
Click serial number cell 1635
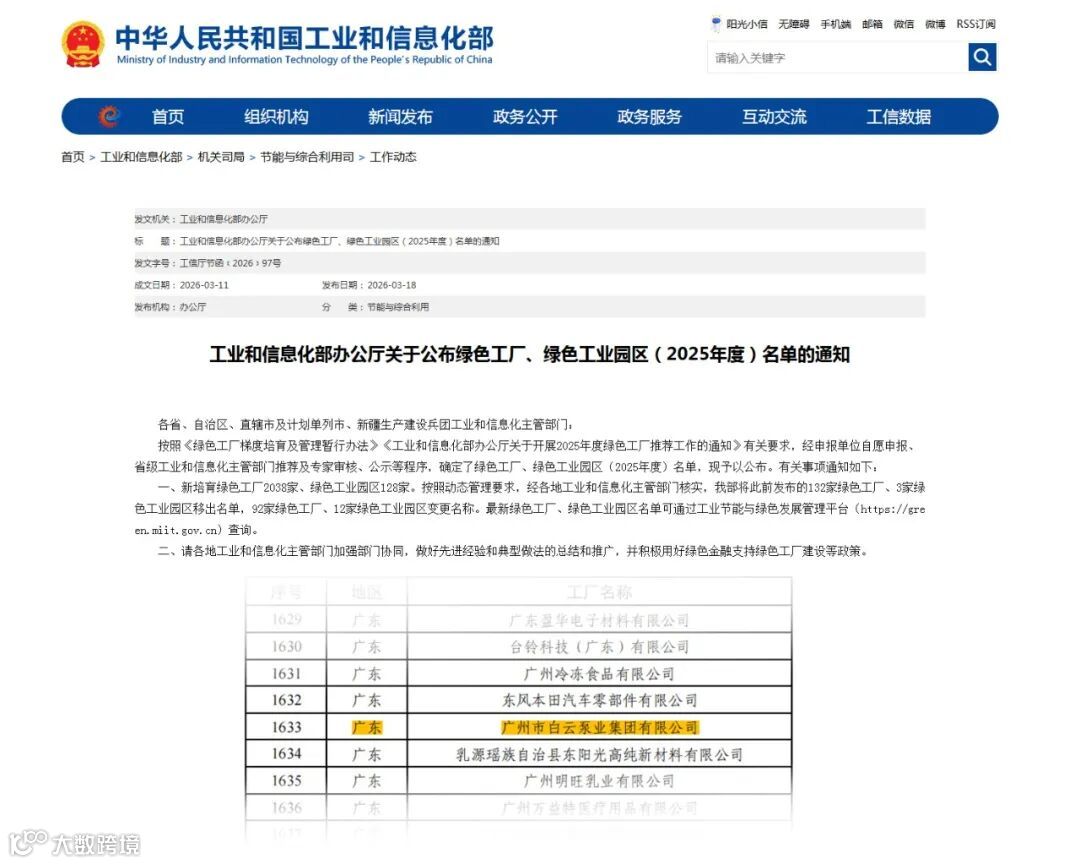point(286,781)
